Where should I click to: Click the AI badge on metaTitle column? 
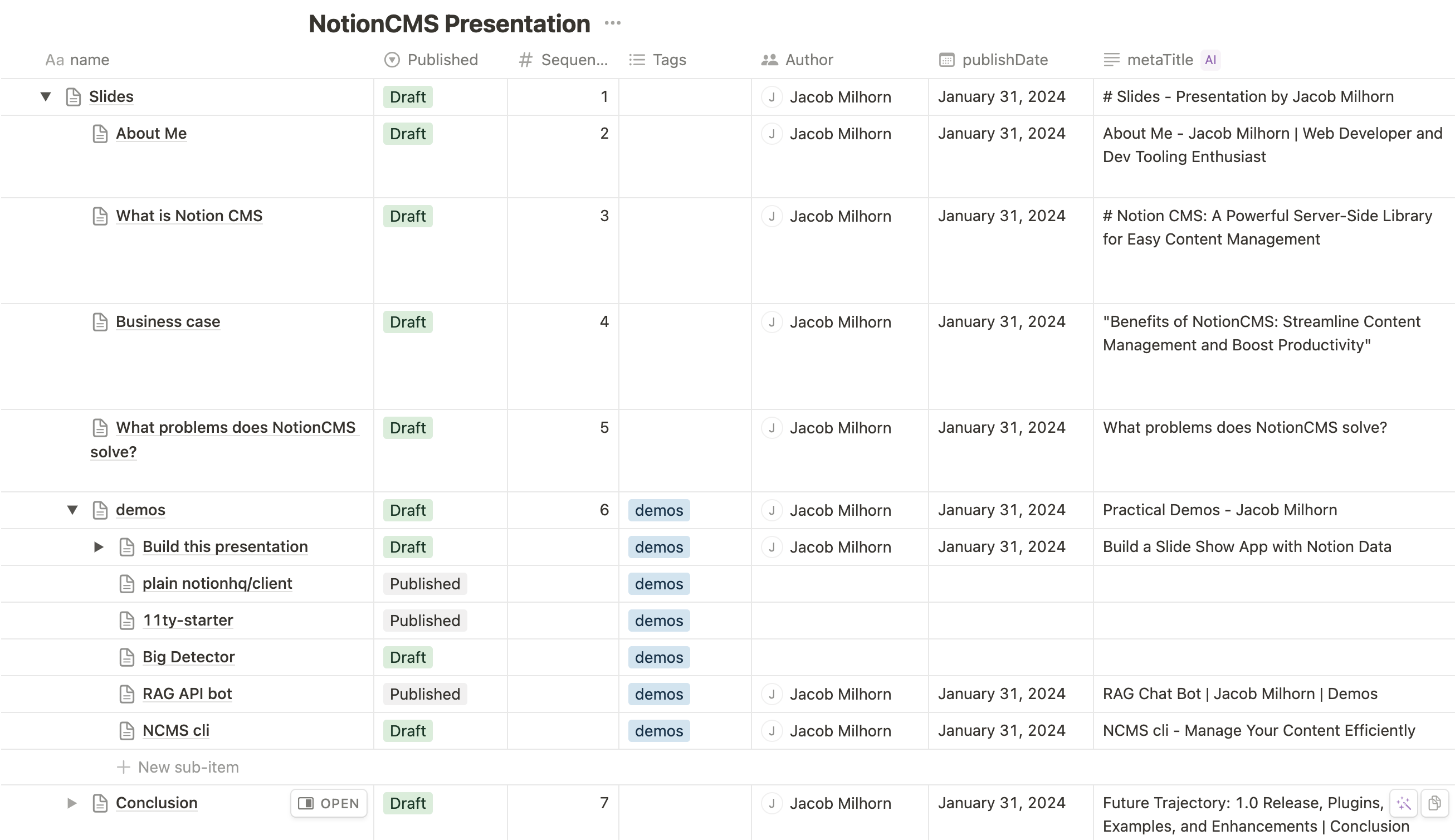click(1210, 60)
